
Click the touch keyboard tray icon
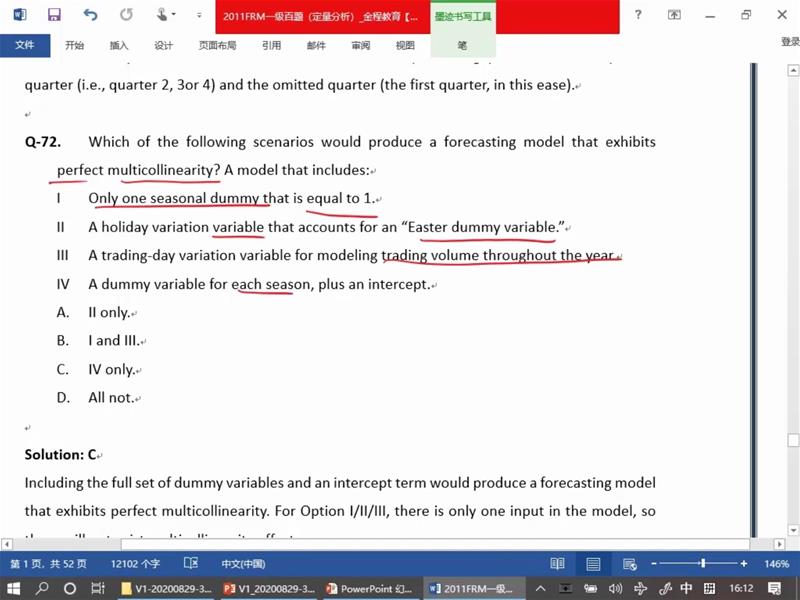click(710, 589)
